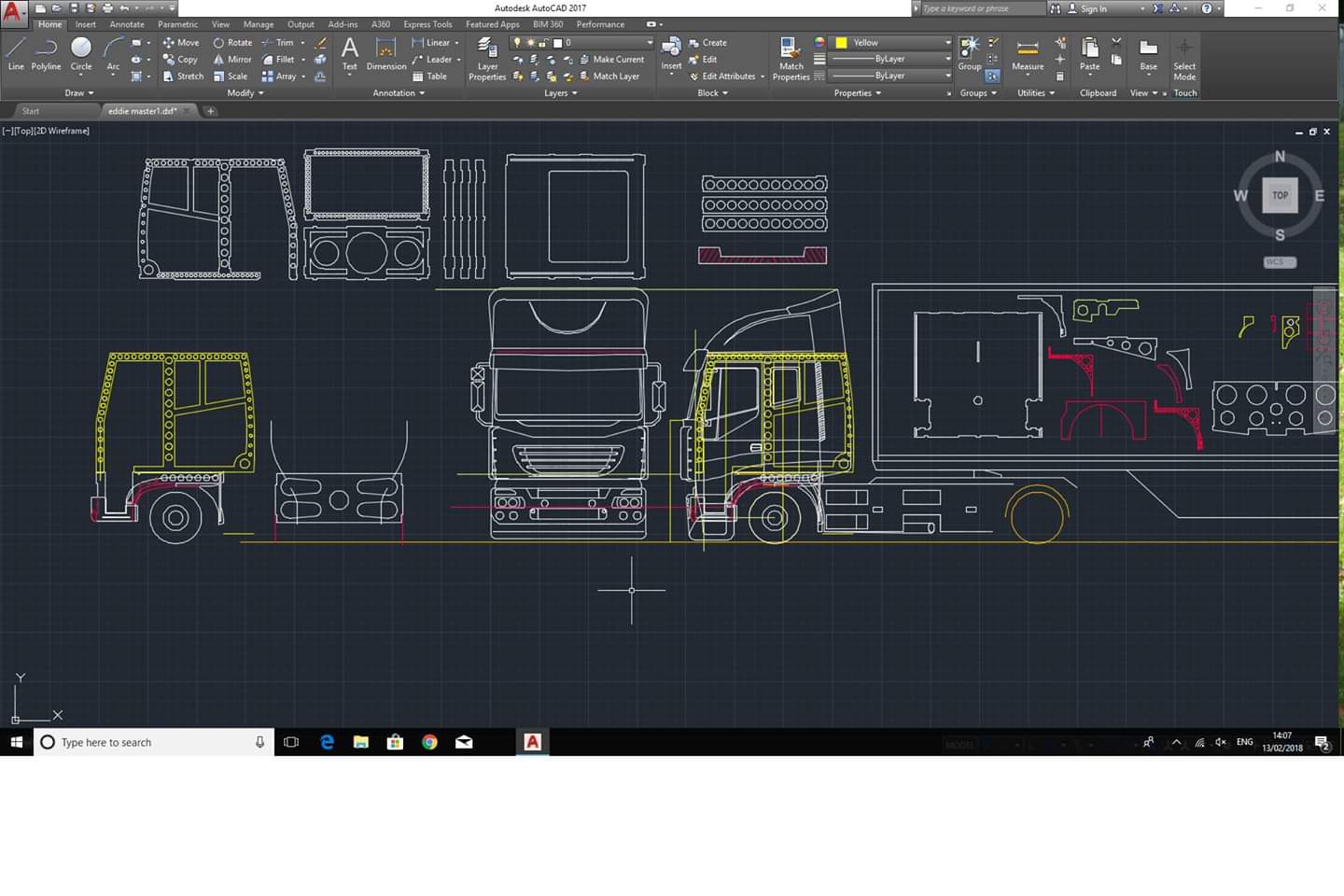Screen dimensions: 1344x896
Task: Toggle the Select Mode touch button
Action: coord(1184,58)
